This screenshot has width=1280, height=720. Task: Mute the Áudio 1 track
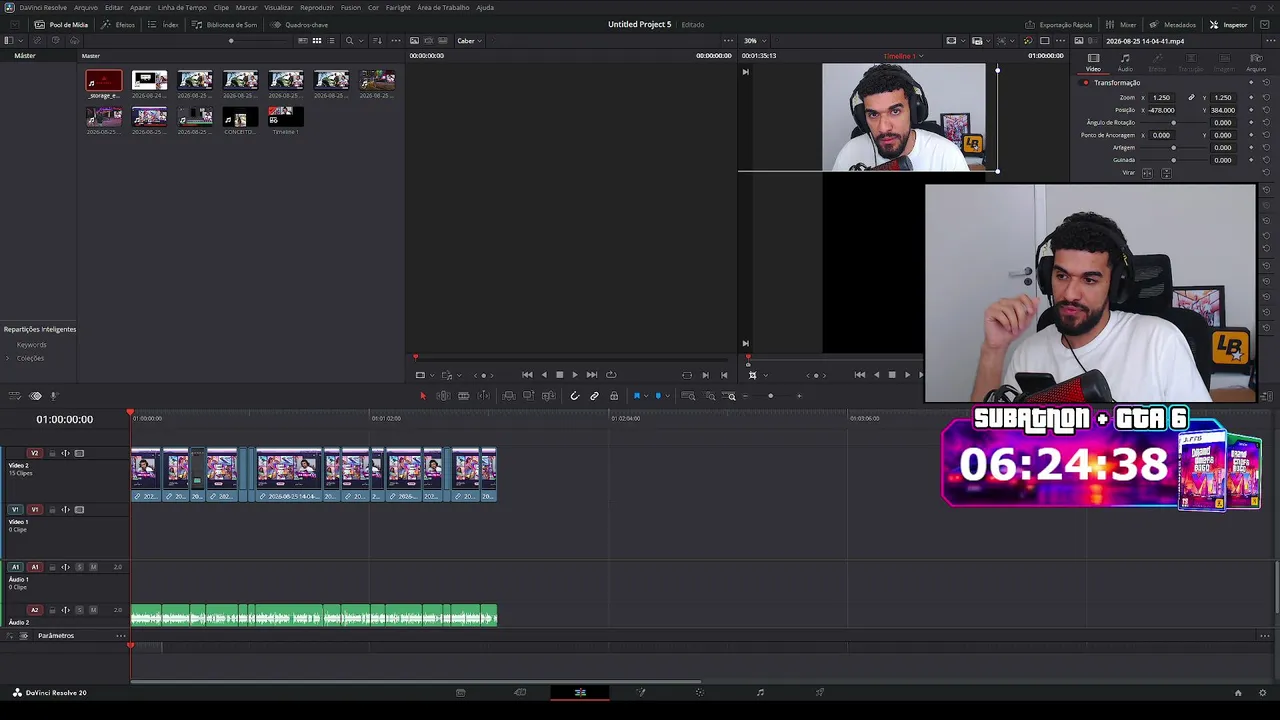(x=93, y=567)
